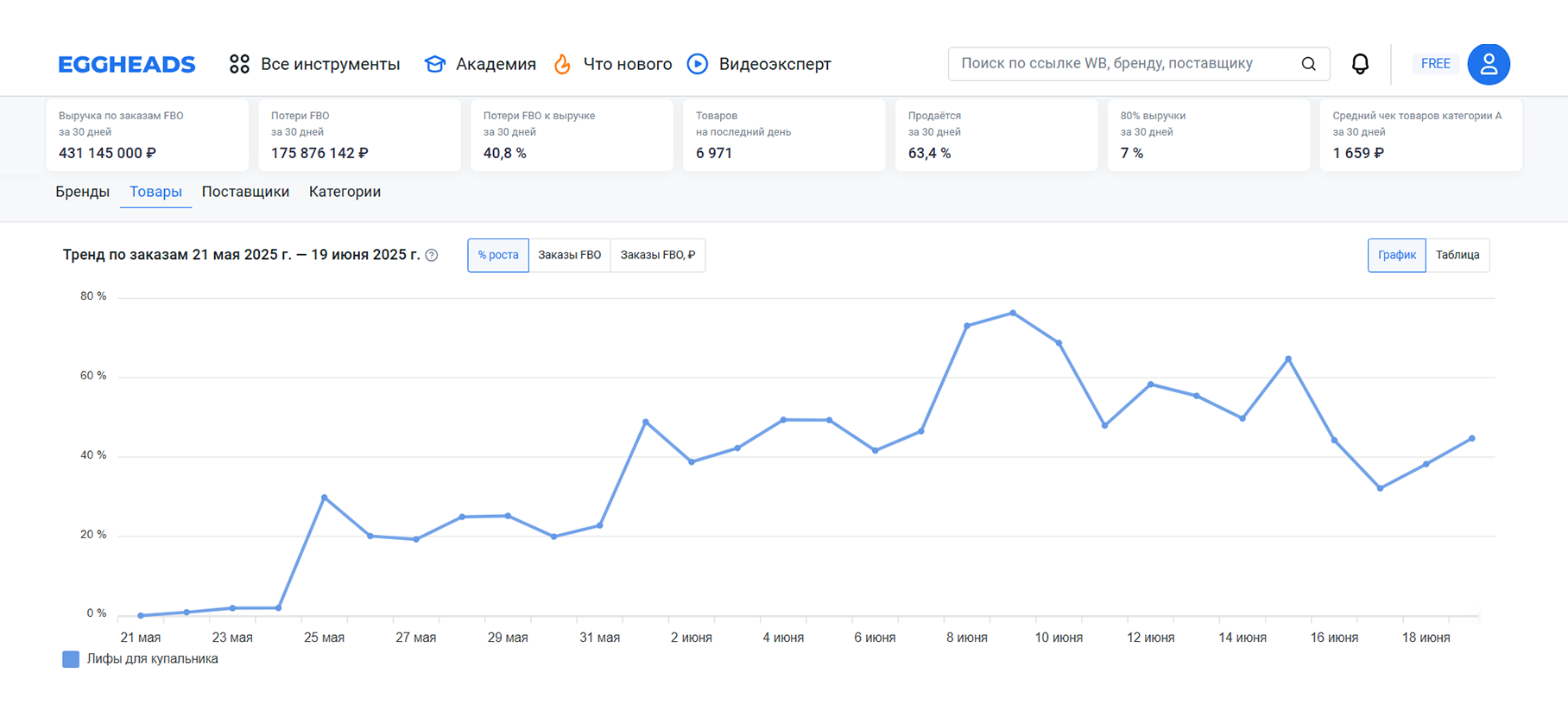Image resolution: width=1568 pixels, height=724 pixels.
Task: Click the 80% выручки card
Action: [x=1209, y=135]
